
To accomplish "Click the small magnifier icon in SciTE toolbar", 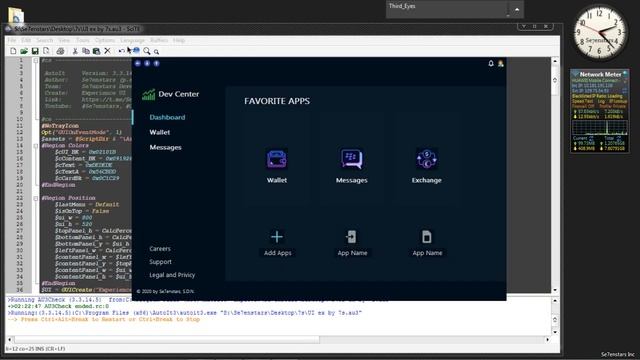I will 156,52.
